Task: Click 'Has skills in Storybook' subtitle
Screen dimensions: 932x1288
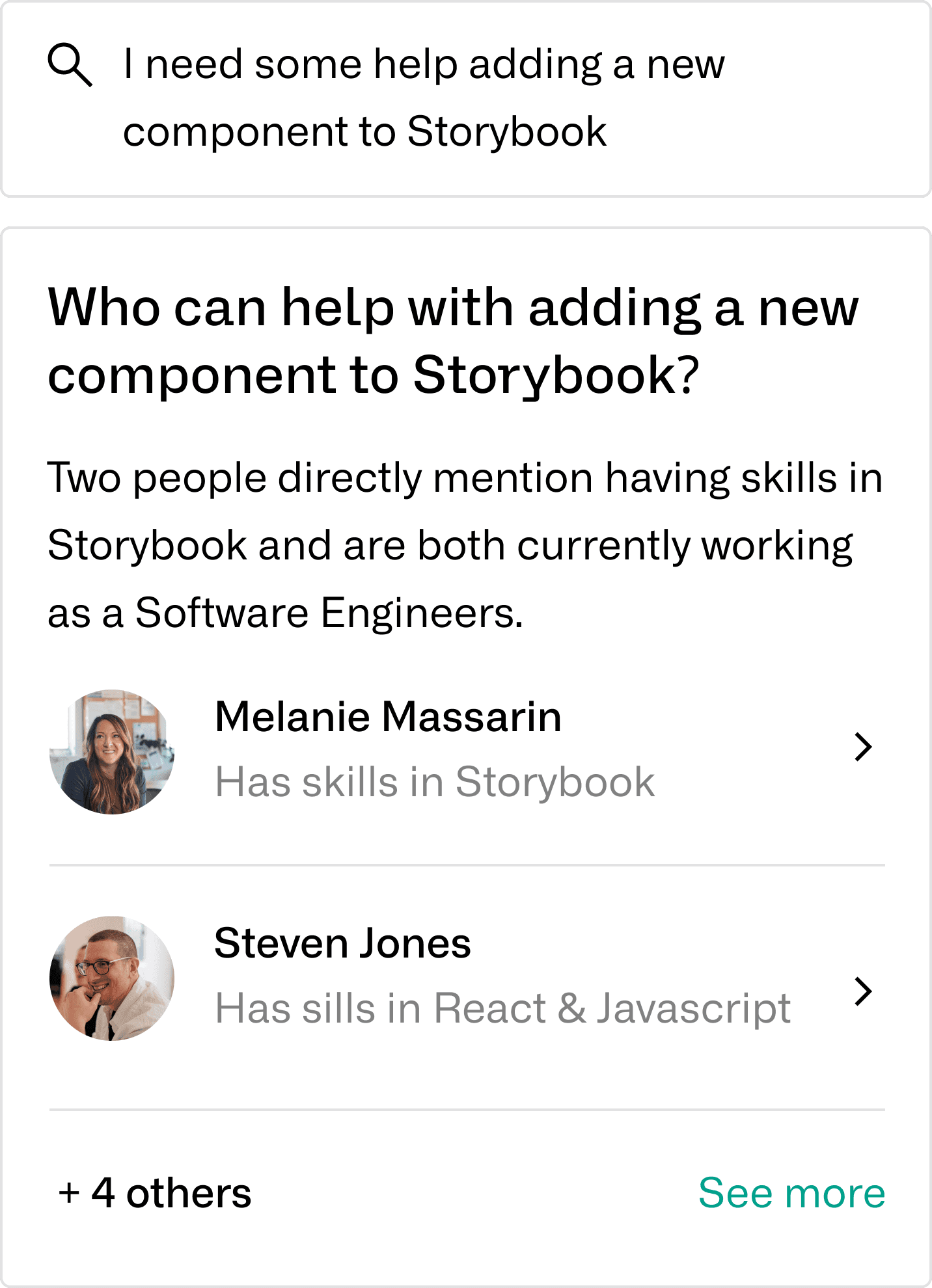Action: click(435, 782)
